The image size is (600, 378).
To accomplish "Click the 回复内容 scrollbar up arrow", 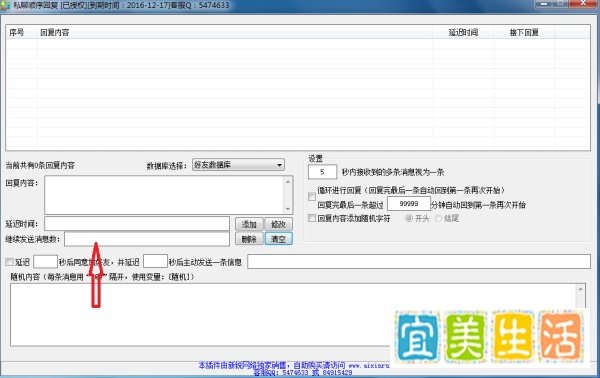I will point(288,181).
